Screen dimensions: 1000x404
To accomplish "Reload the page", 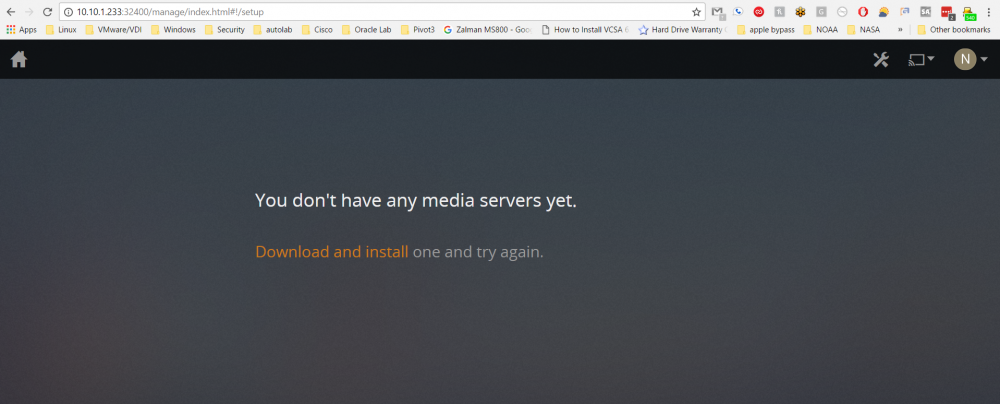I will point(47,11).
